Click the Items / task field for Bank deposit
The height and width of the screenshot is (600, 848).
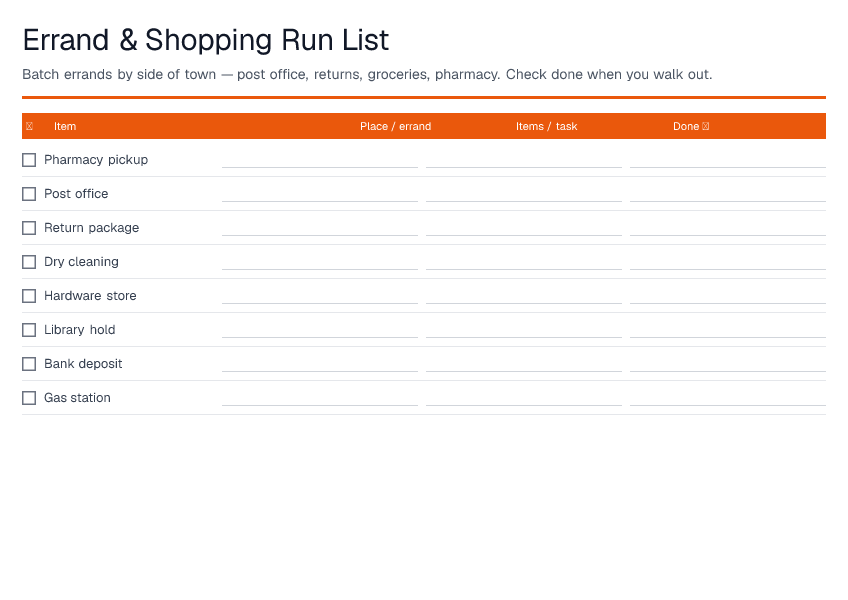tap(524, 365)
